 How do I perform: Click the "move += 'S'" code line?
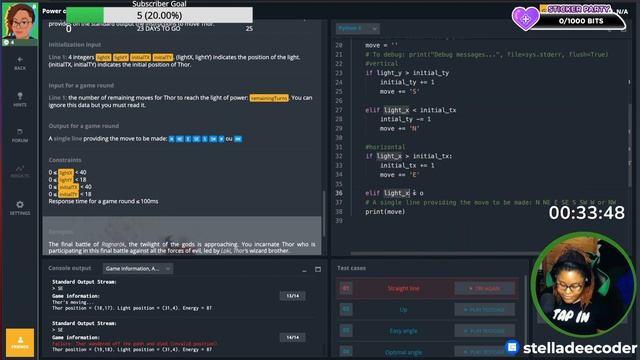[x=400, y=91]
